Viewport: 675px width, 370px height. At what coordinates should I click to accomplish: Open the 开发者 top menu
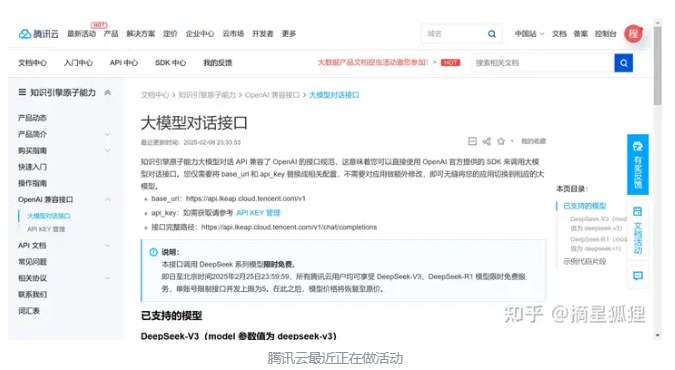[x=263, y=34]
